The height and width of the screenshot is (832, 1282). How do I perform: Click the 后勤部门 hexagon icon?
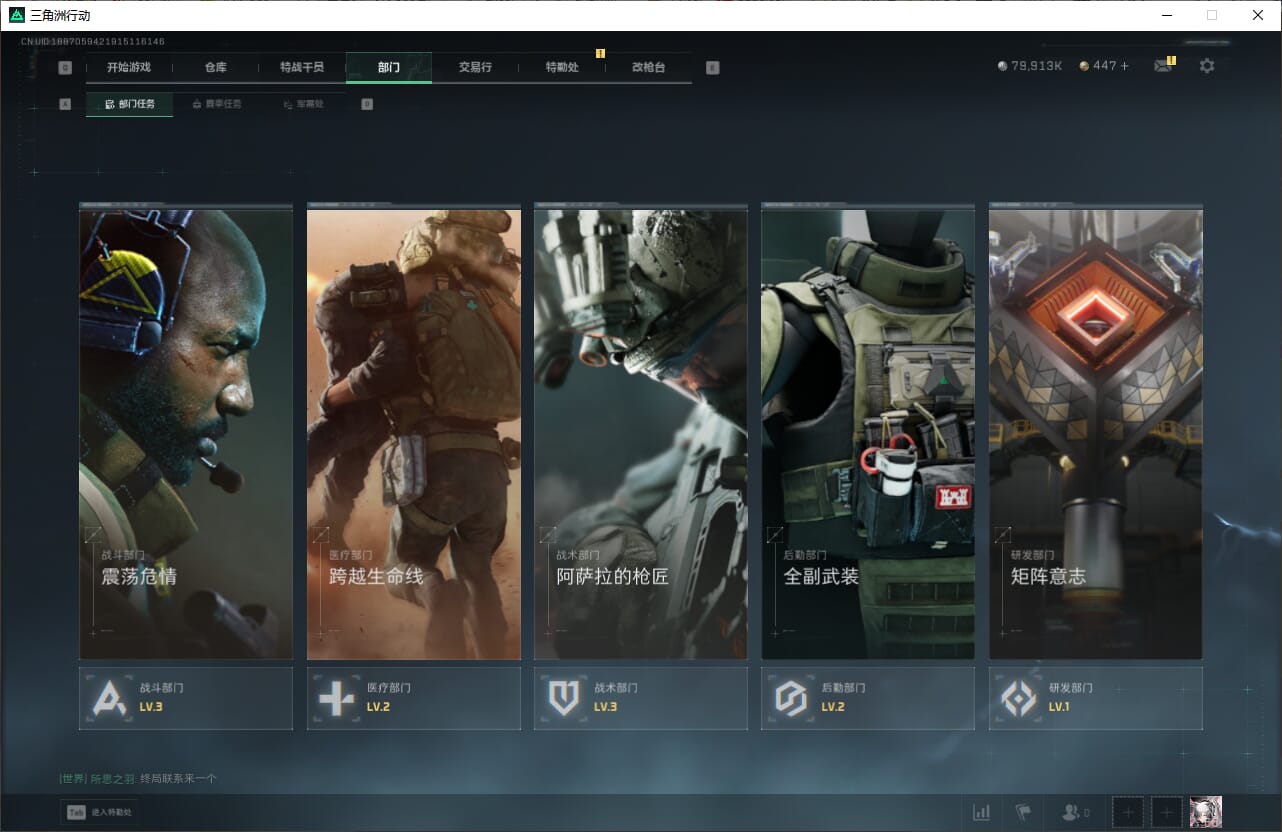click(x=791, y=698)
